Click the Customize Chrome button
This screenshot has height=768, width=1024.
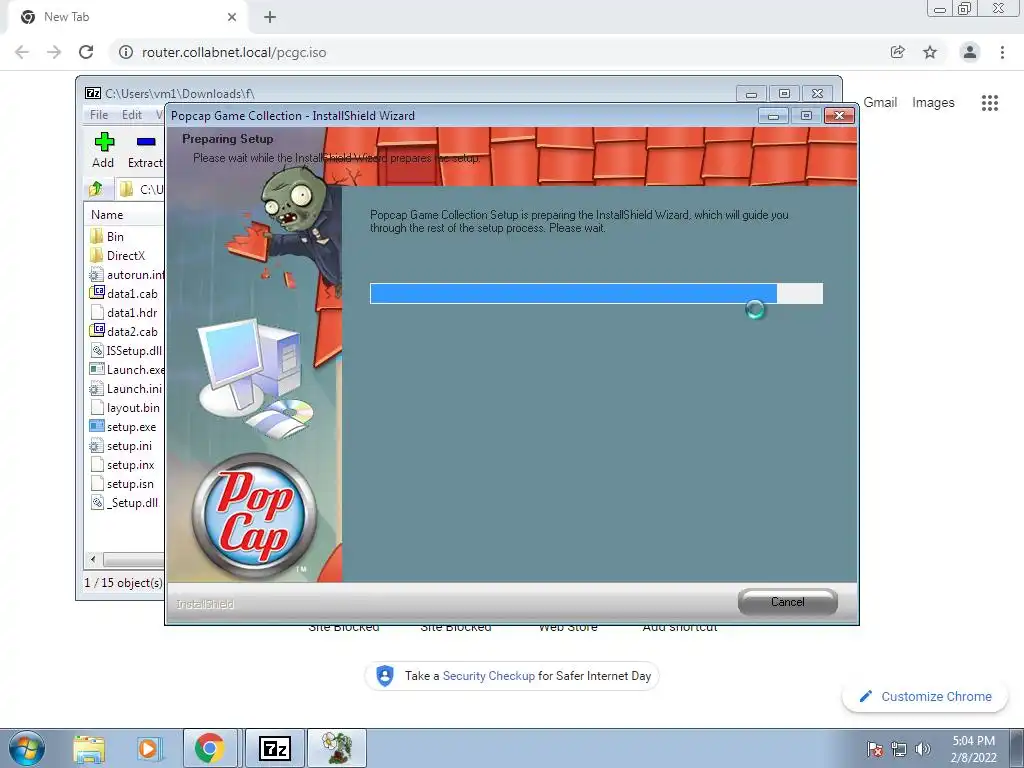point(925,696)
